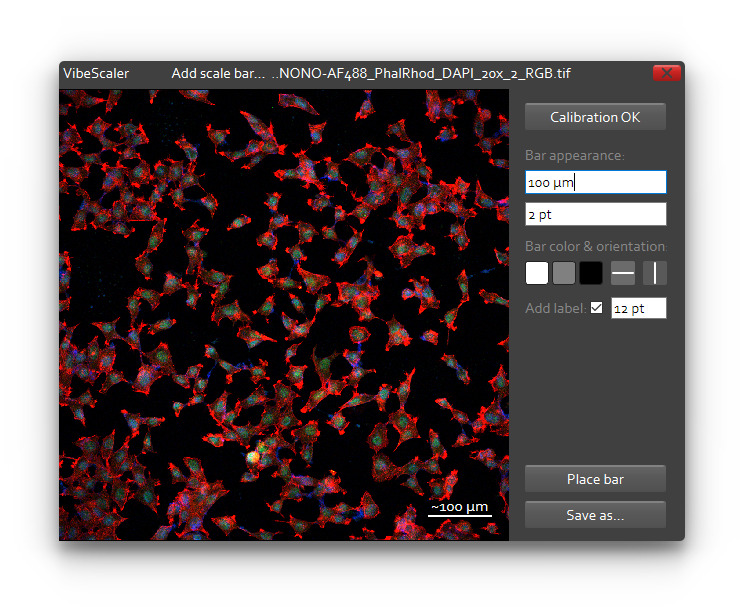Close the VibeScaler window
Screen dimensions: 748x607
pyautogui.click(x=667, y=73)
